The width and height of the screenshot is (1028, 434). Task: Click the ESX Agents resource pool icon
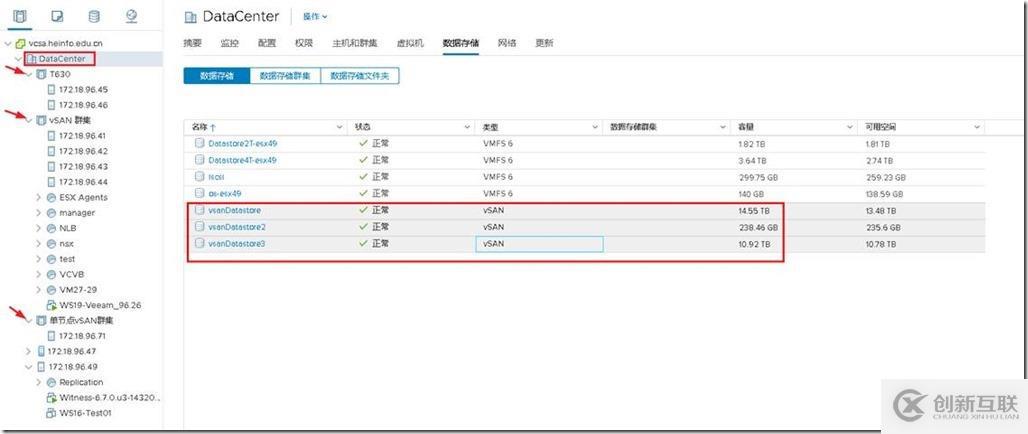pos(52,197)
